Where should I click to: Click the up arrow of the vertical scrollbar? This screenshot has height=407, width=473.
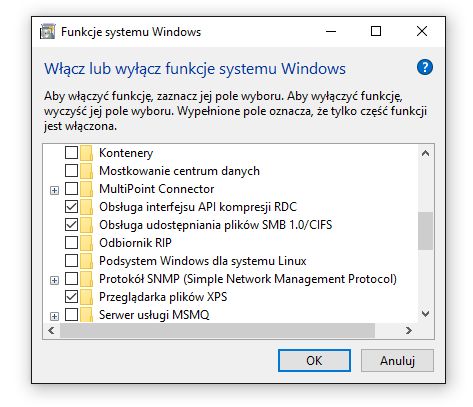coord(425,153)
